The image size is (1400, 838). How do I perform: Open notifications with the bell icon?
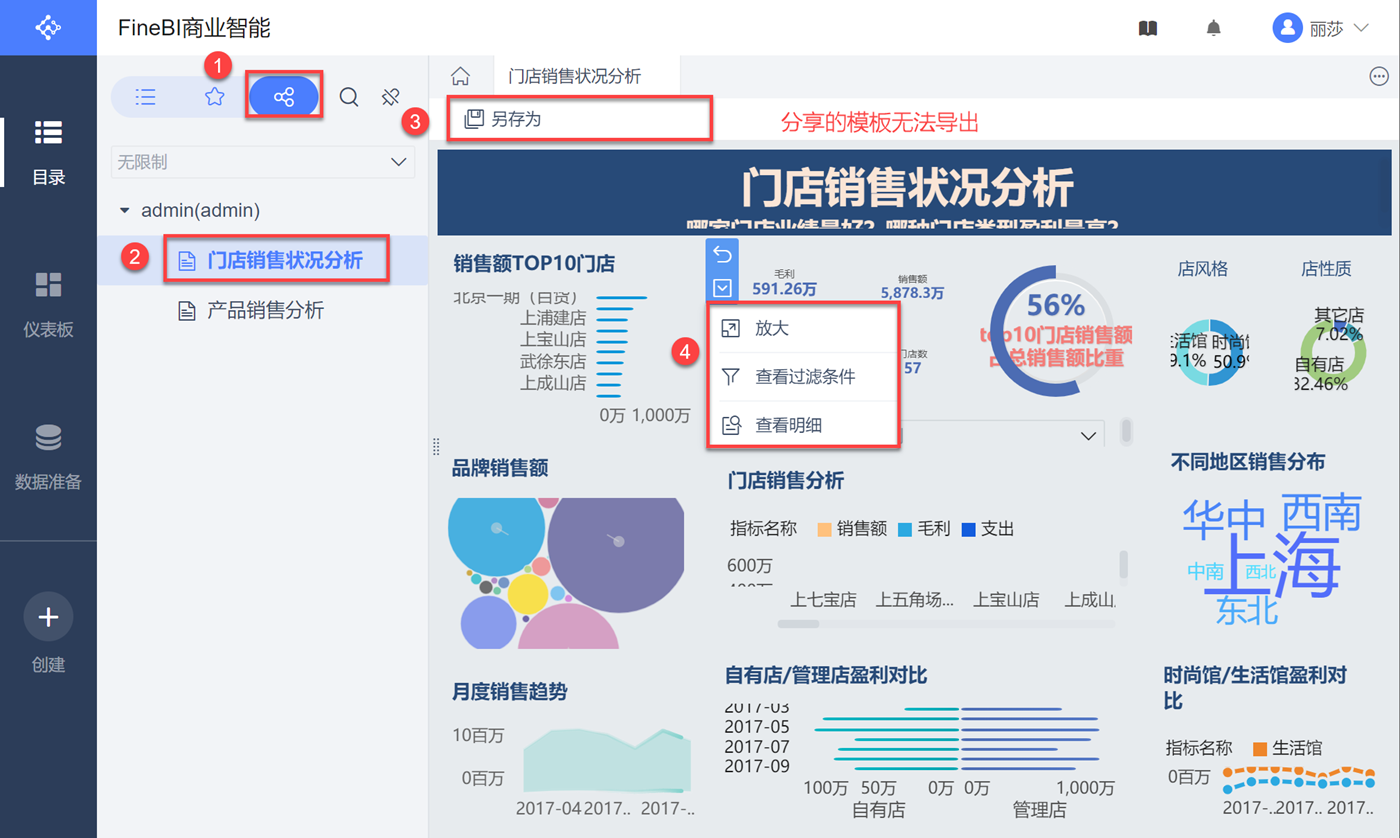[1214, 28]
